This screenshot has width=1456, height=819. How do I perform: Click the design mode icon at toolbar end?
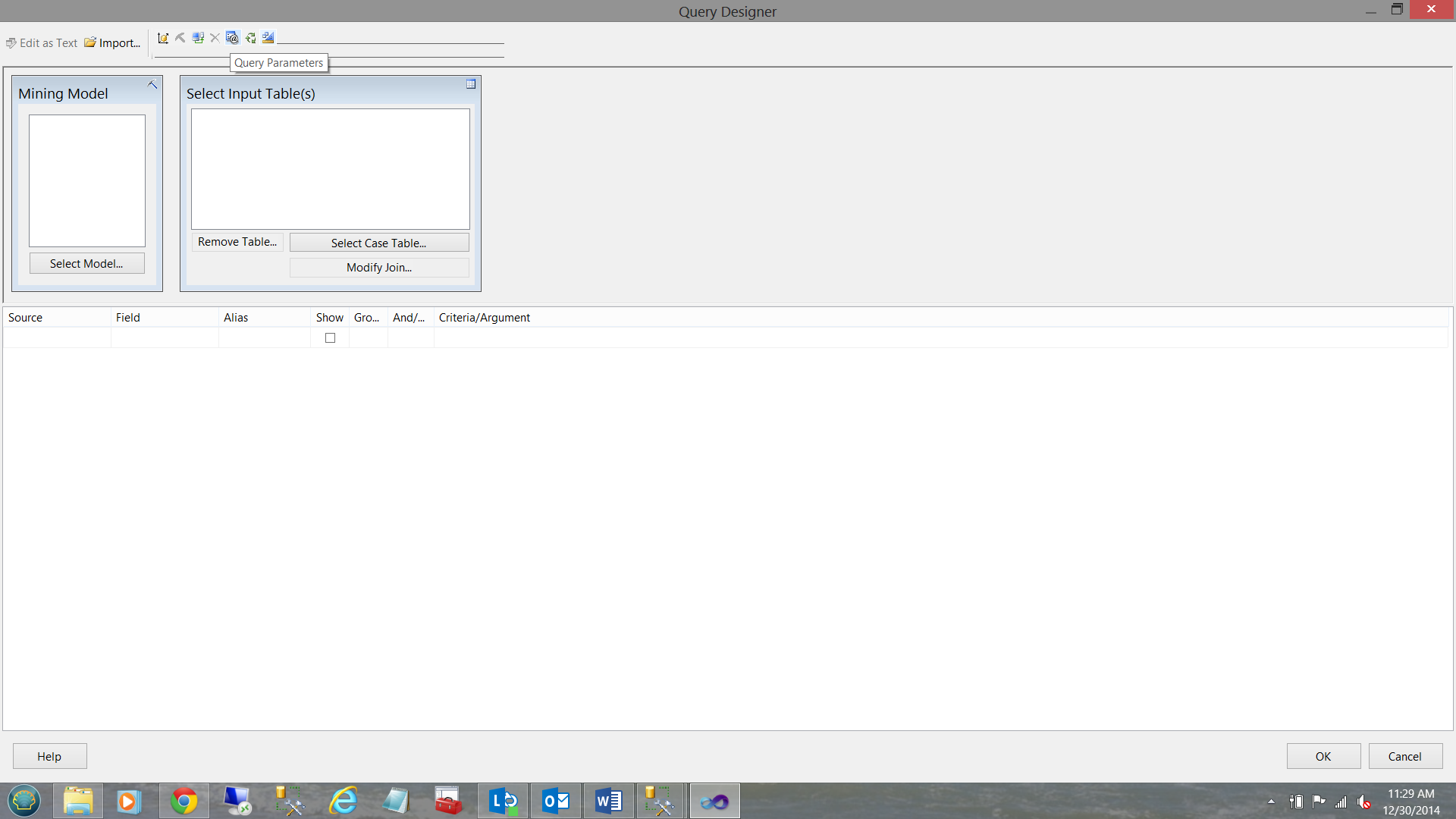tap(268, 38)
